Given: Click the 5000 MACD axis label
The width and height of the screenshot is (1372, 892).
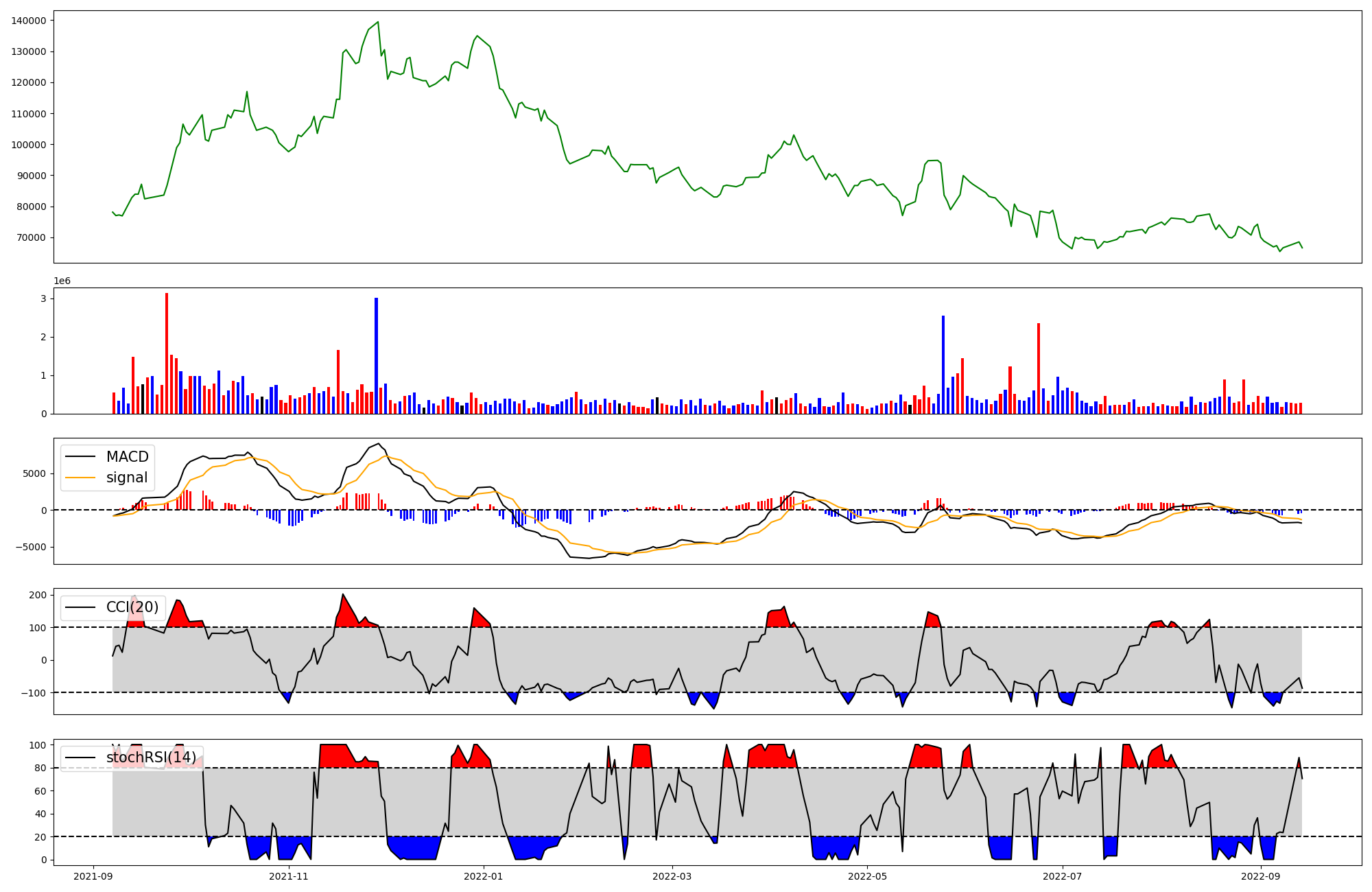Looking at the screenshot, I should [36, 473].
